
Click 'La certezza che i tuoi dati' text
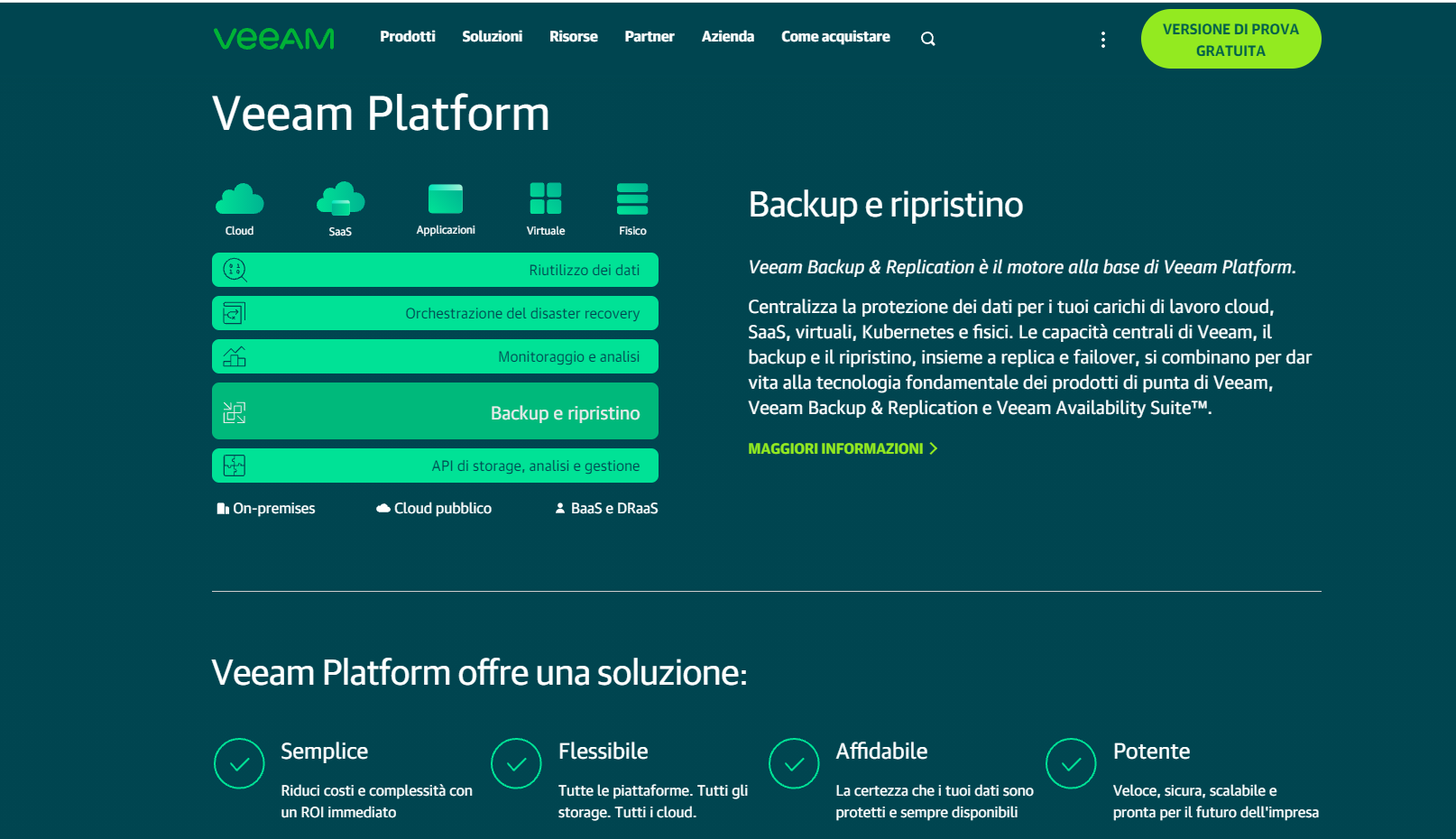coord(935,801)
